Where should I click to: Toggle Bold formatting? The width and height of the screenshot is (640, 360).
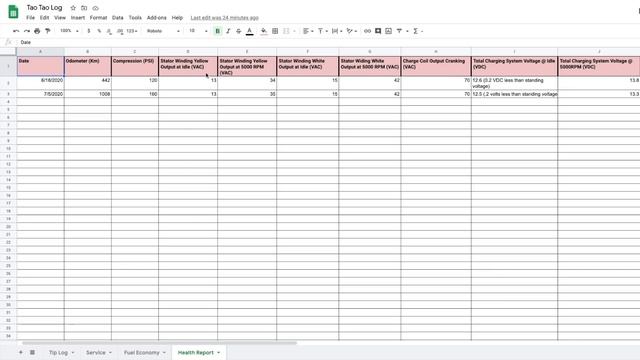218,31
